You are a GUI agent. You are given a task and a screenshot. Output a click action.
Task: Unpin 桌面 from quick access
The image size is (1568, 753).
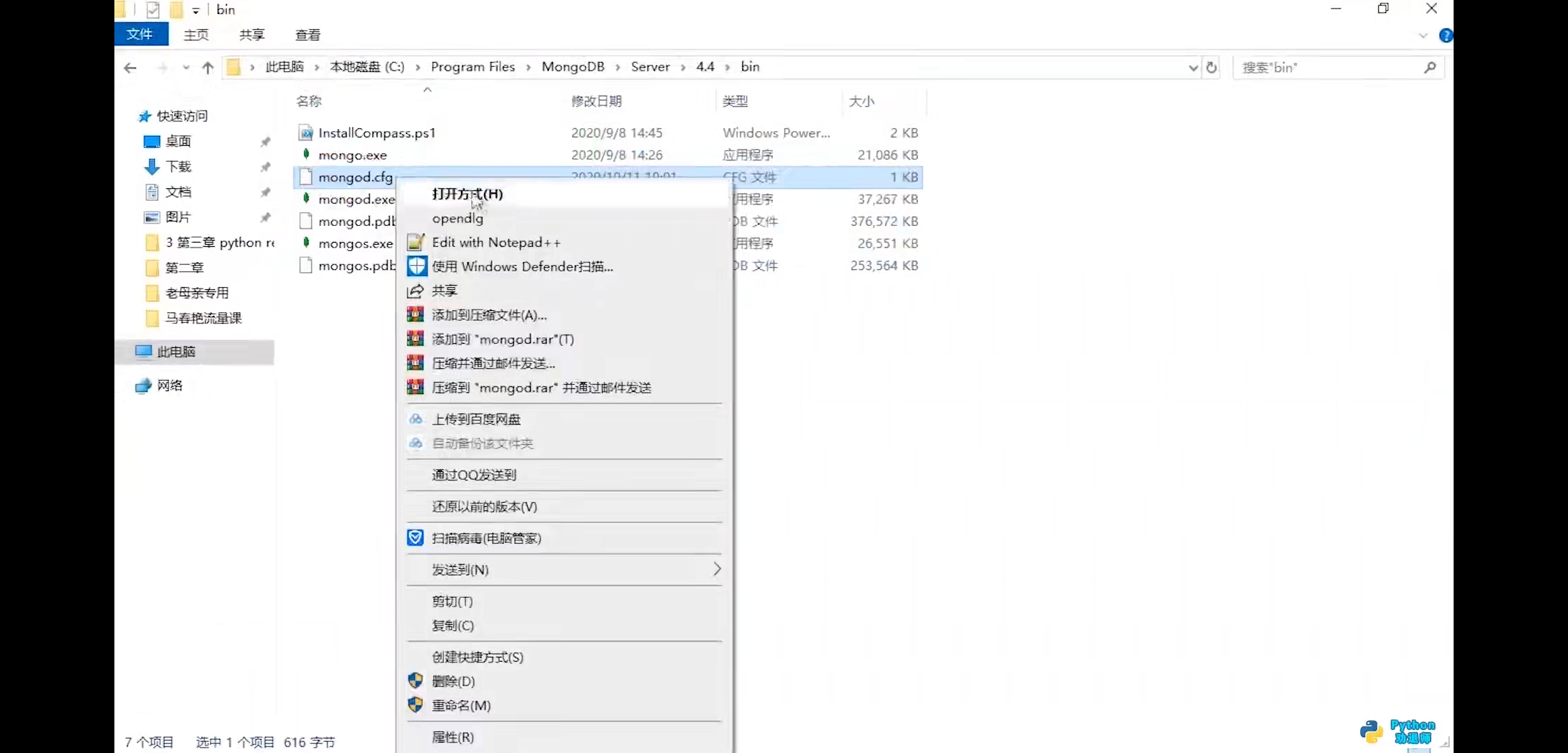pos(266,141)
